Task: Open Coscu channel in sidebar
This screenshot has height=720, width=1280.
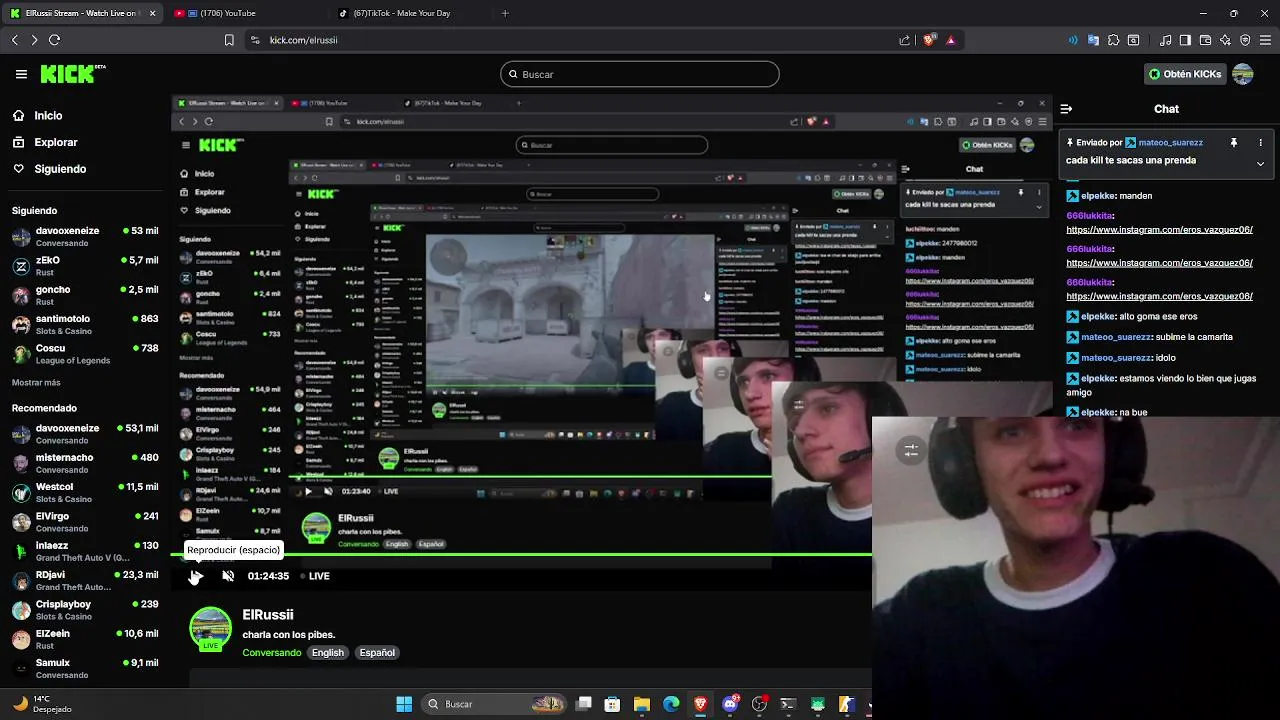Action: click(x=85, y=354)
